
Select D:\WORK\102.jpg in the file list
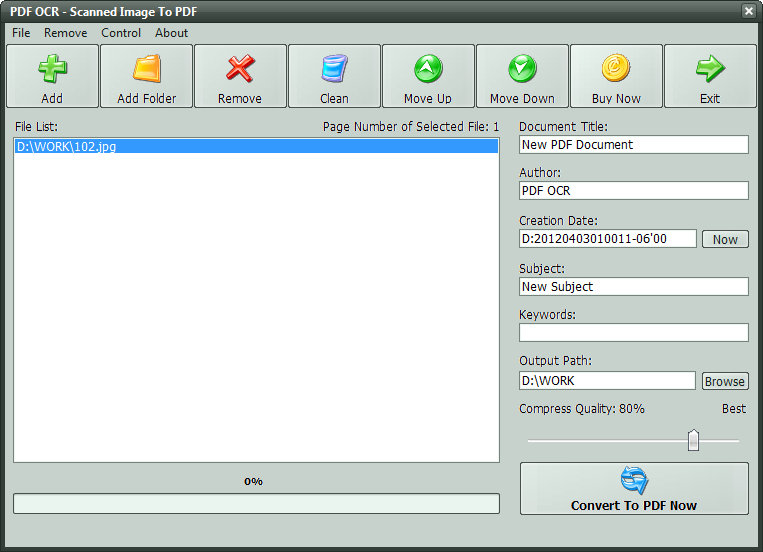click(256, 147)
